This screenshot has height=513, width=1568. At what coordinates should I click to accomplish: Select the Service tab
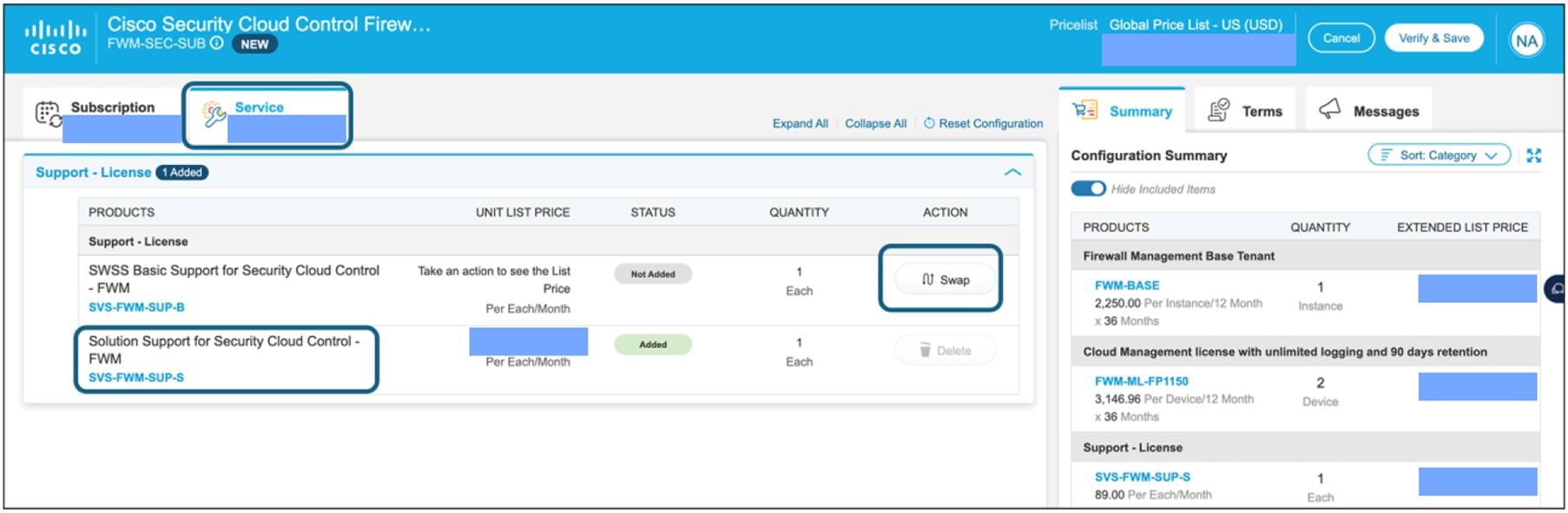pyautogui.click(x=267, y=115)
